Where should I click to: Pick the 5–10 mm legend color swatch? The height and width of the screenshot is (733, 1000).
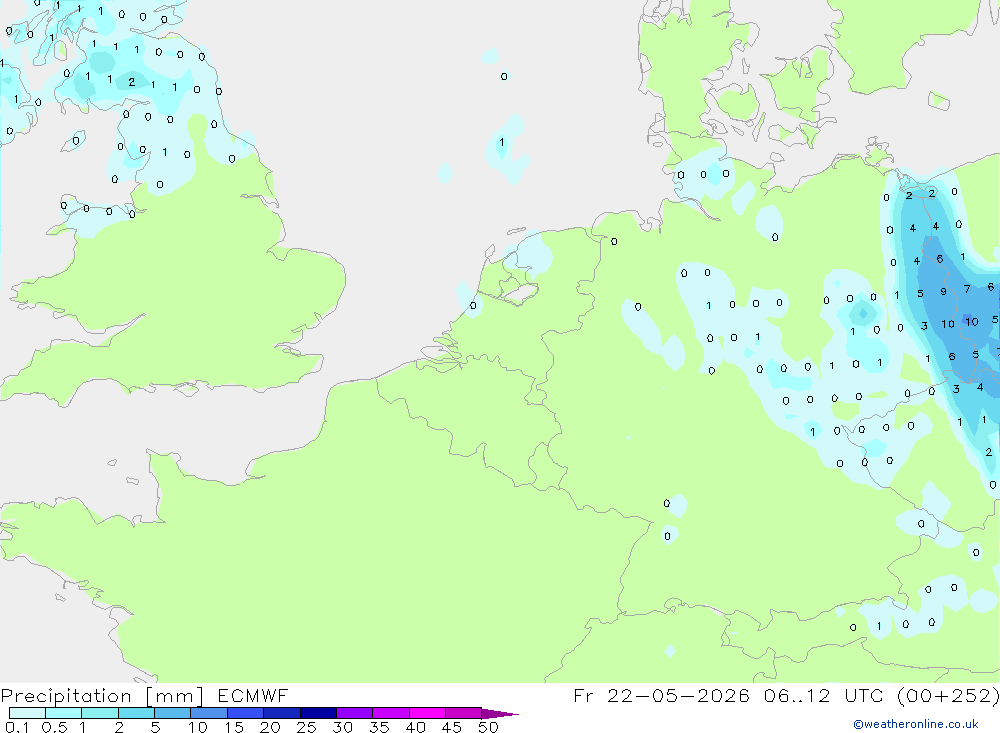[x=173, y=713]
